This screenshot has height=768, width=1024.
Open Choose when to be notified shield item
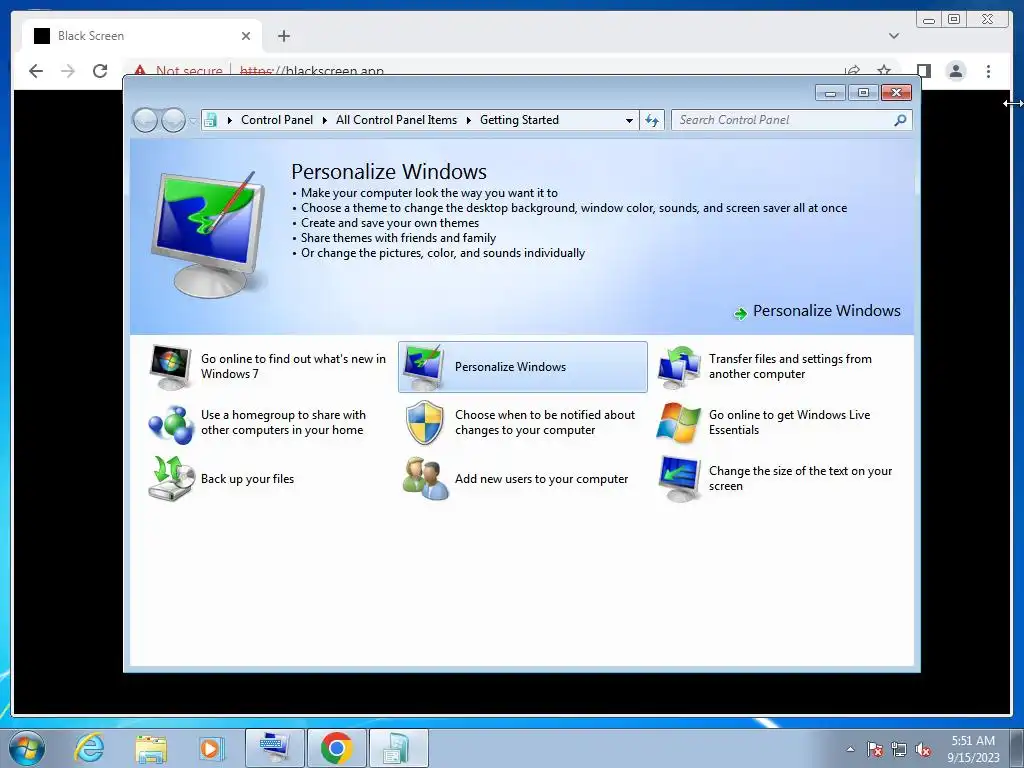click(522, 423)
